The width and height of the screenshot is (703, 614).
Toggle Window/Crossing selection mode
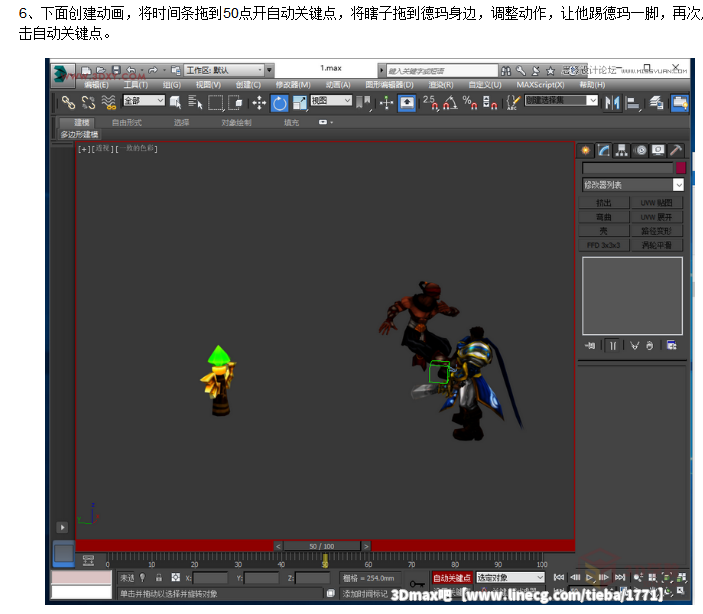tap(235, 103)
